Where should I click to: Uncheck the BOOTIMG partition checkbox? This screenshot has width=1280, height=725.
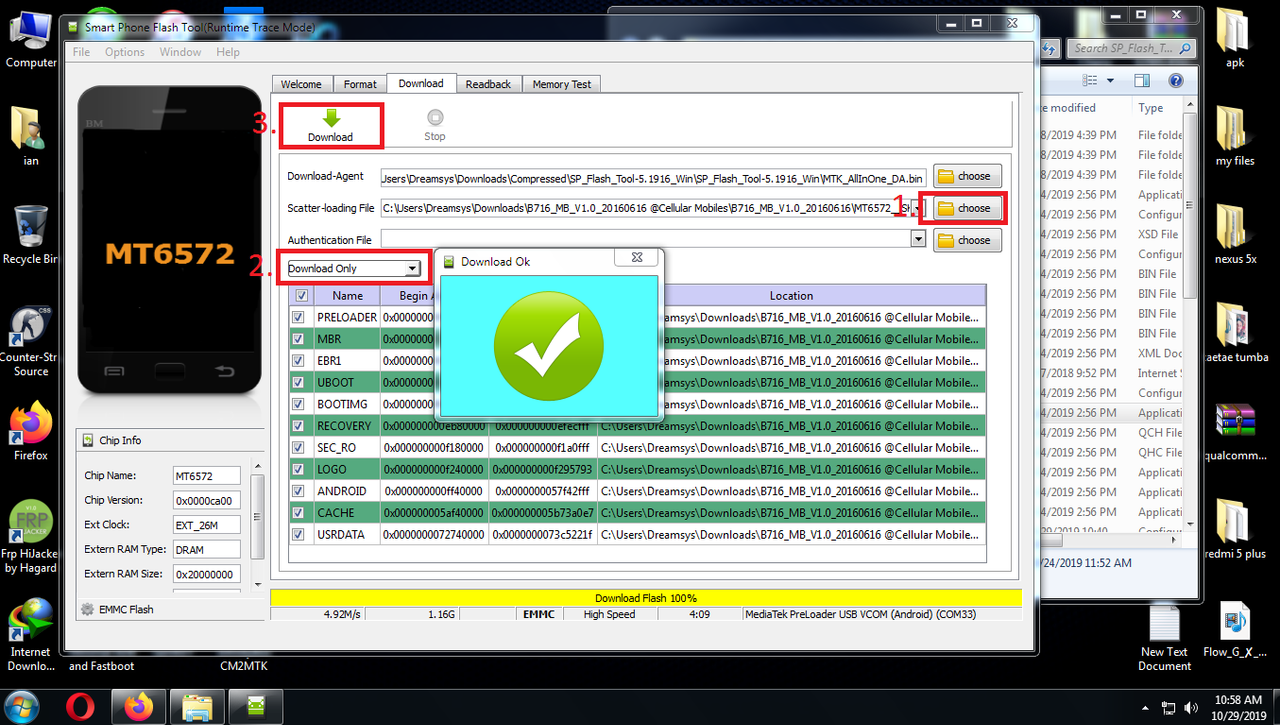pyautogui.click(x=298, y=404)
